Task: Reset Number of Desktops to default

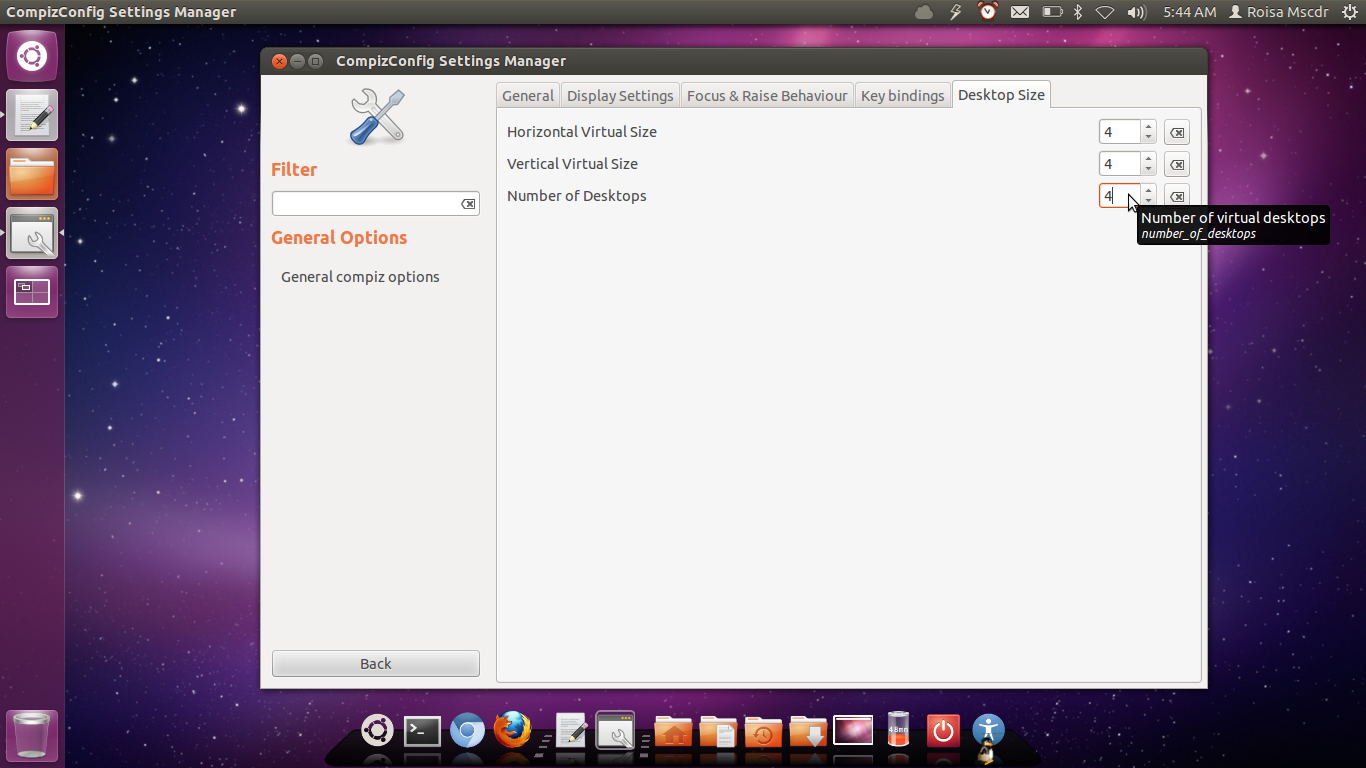Action: coord(1177,196)
